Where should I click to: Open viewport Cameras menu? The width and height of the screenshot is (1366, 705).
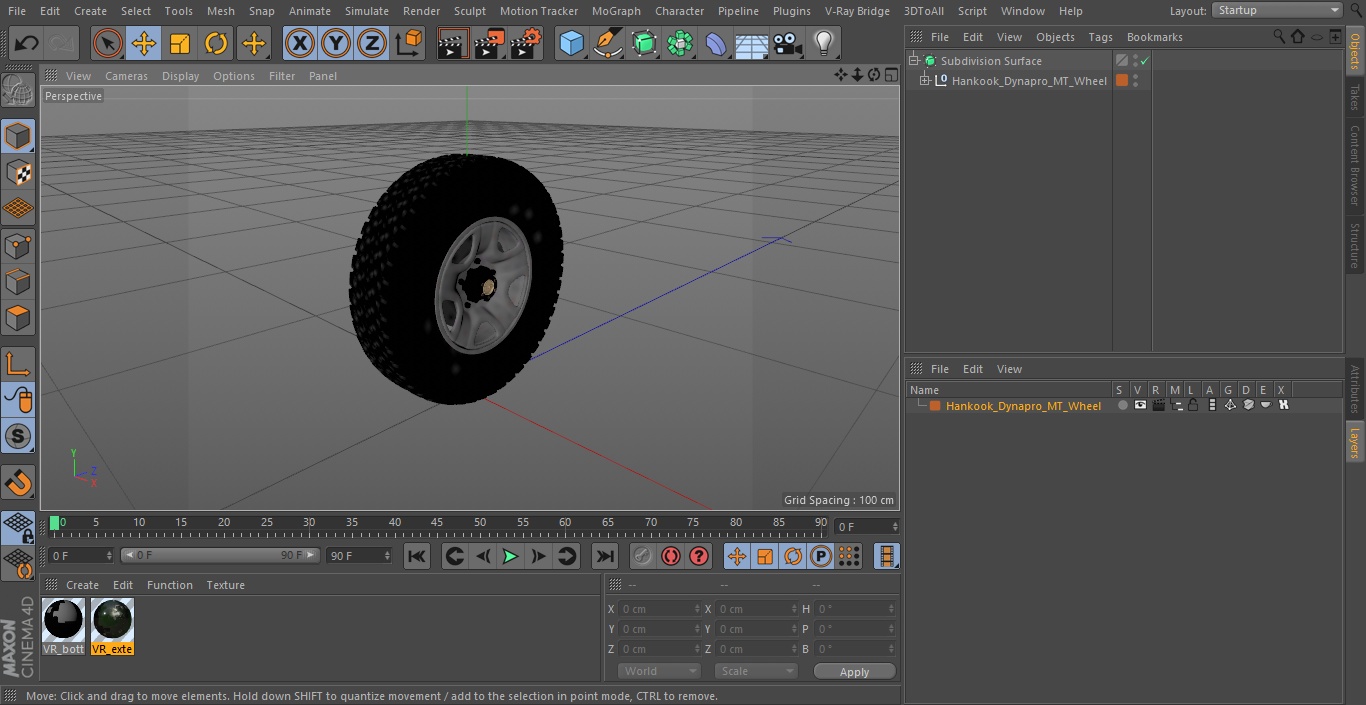tap(126, 76)
